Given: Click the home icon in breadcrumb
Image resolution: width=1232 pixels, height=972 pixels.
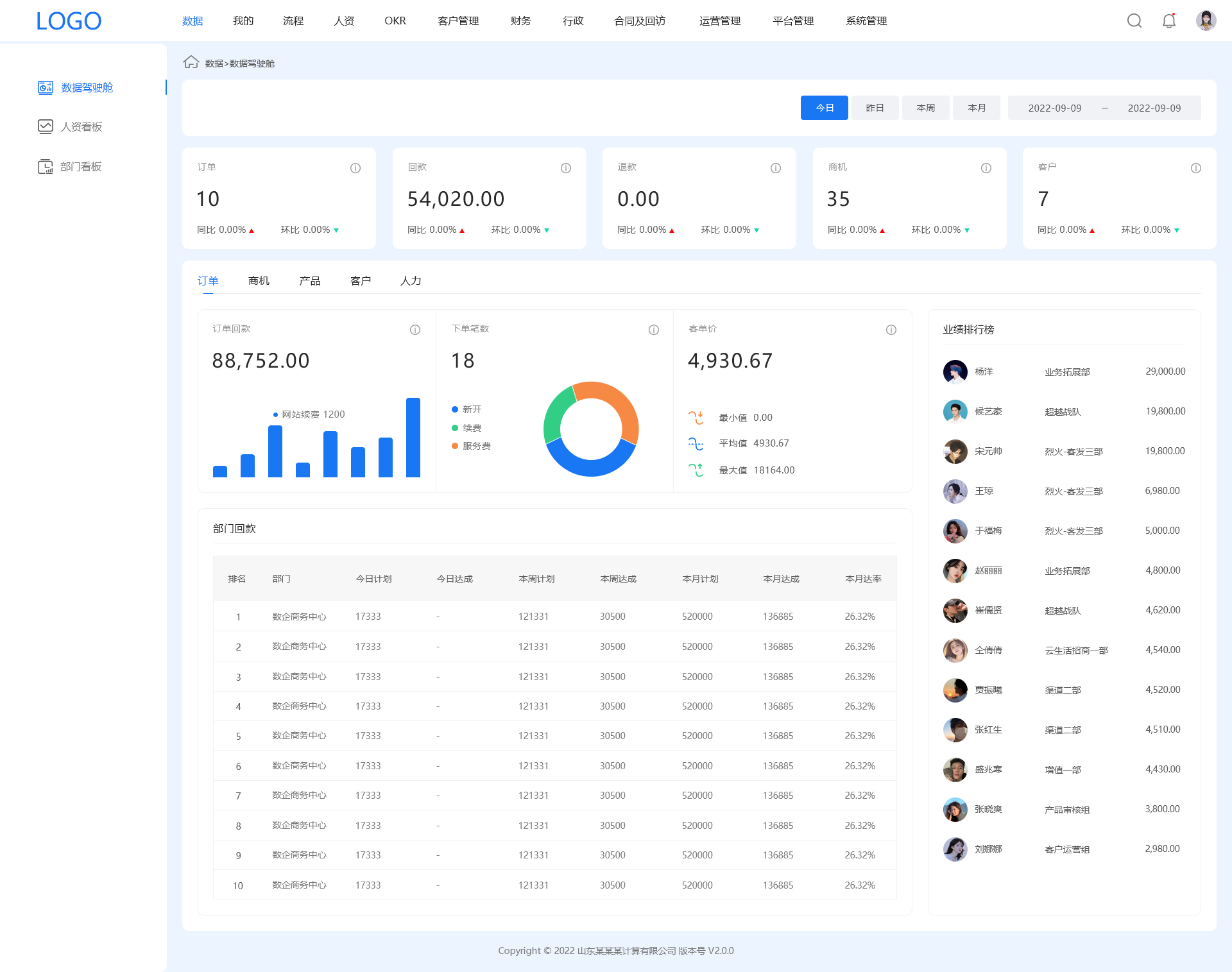Looking at the screenshot, I should tap(191, 62).
